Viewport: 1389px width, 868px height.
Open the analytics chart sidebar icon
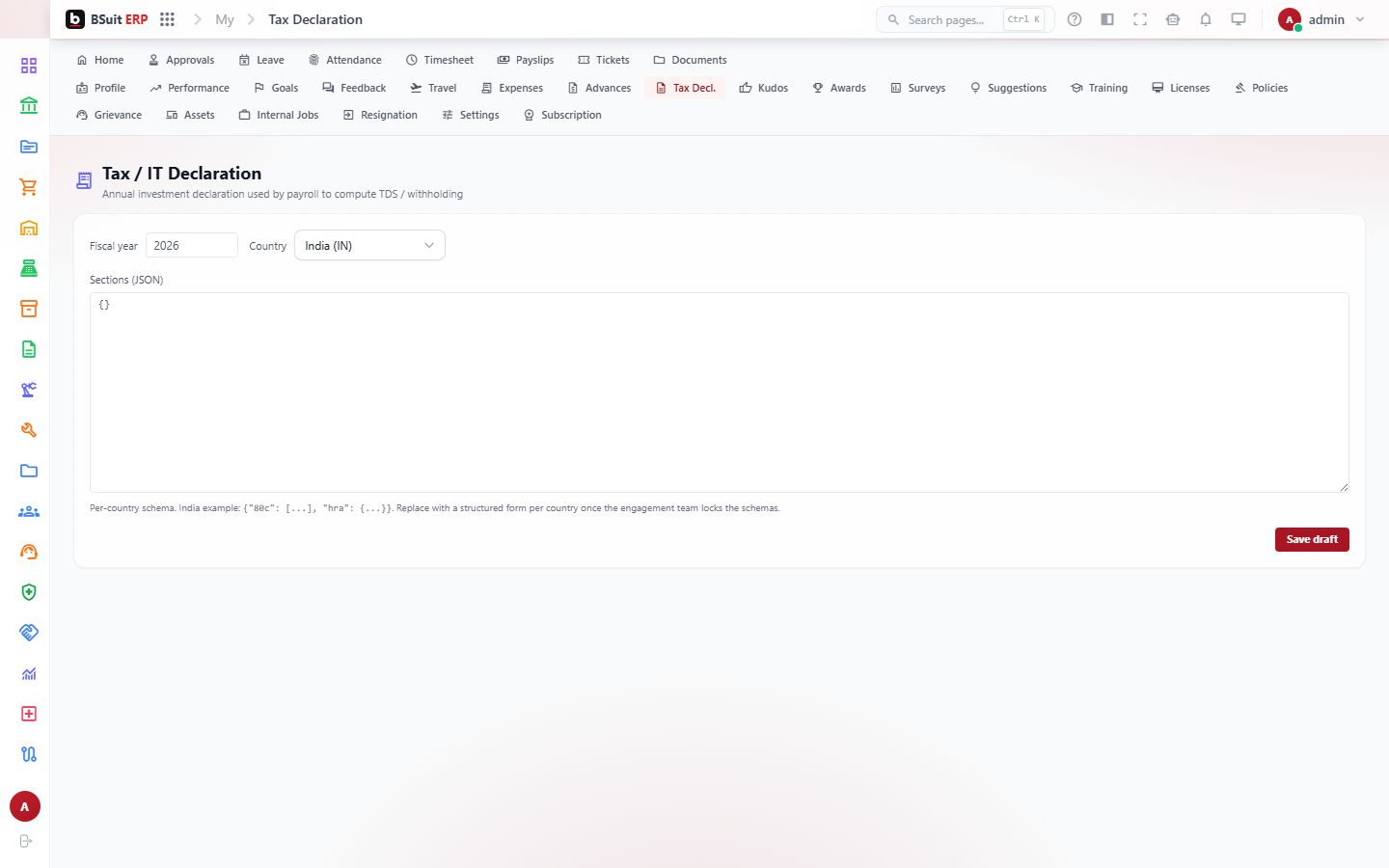click(29, 673)
